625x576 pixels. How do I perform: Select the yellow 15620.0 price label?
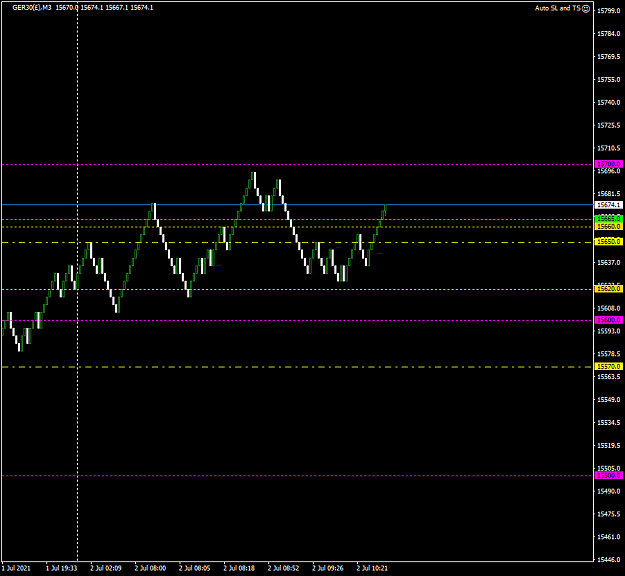(x=609, y=289)
